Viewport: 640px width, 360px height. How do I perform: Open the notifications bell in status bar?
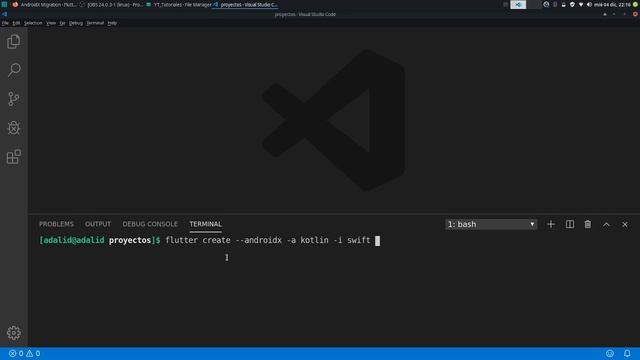[x=627, y=353]
